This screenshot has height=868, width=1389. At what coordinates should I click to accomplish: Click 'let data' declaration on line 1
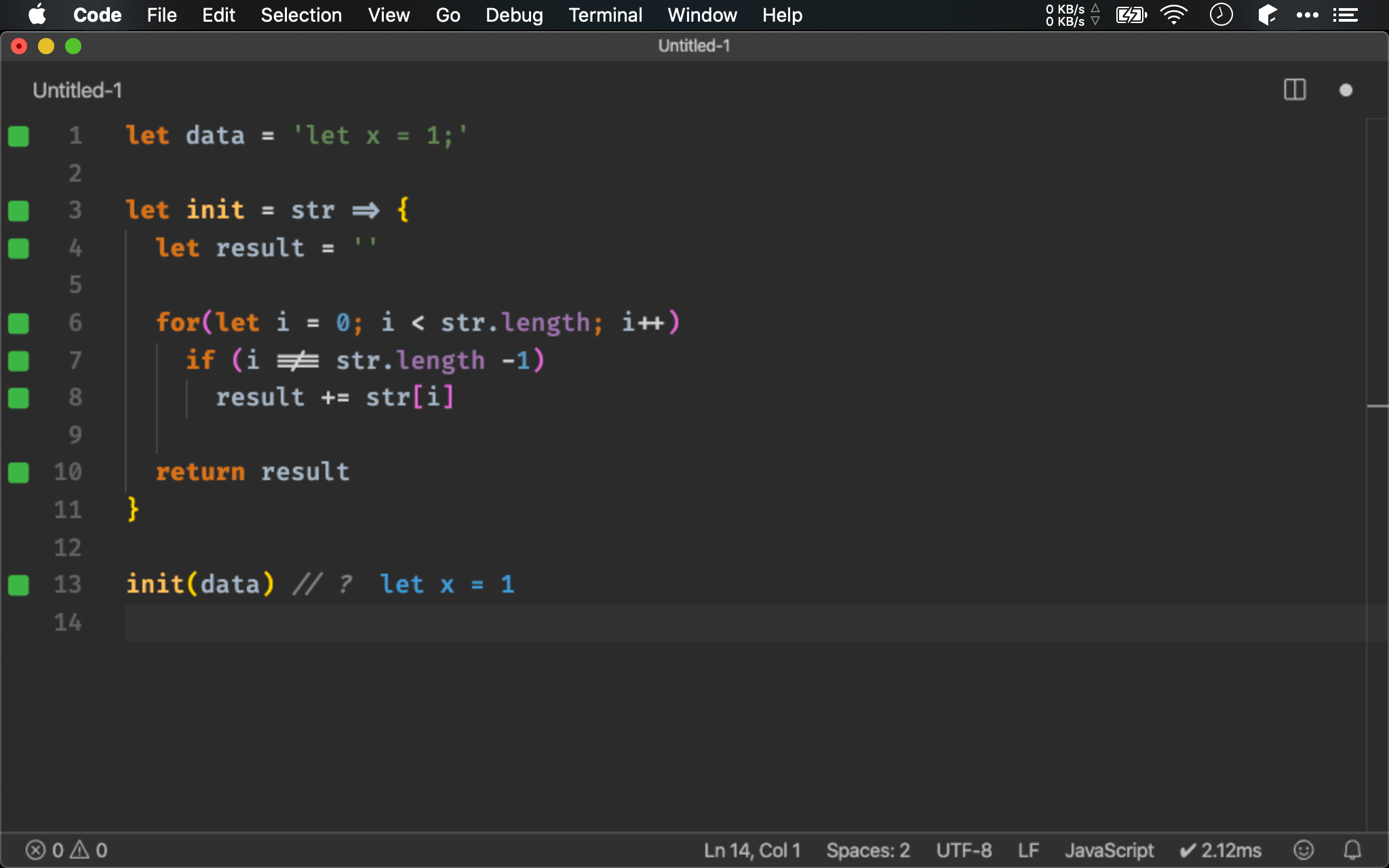[x=184, y=136]
